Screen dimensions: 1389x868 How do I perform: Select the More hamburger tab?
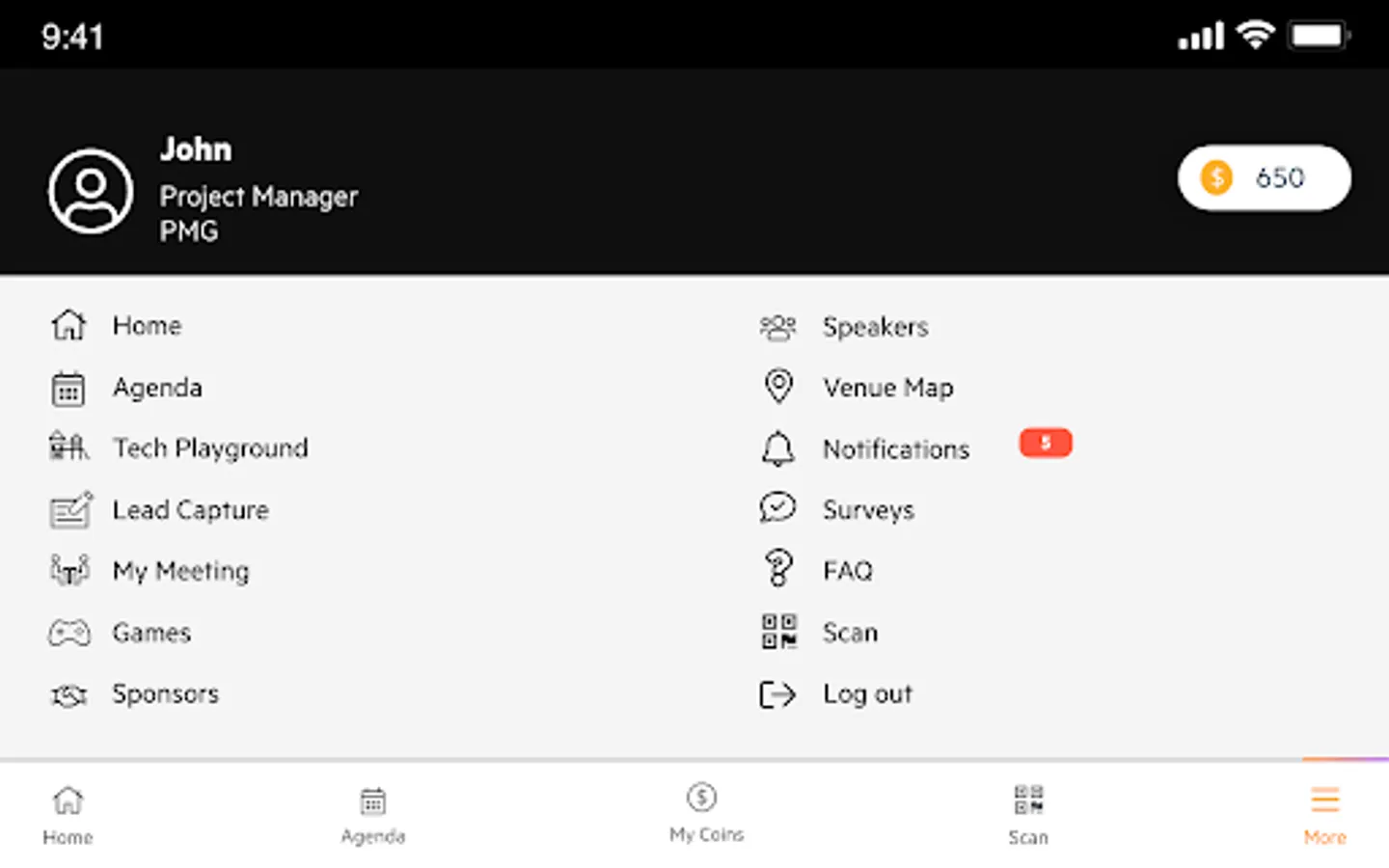click(1324, 814)
